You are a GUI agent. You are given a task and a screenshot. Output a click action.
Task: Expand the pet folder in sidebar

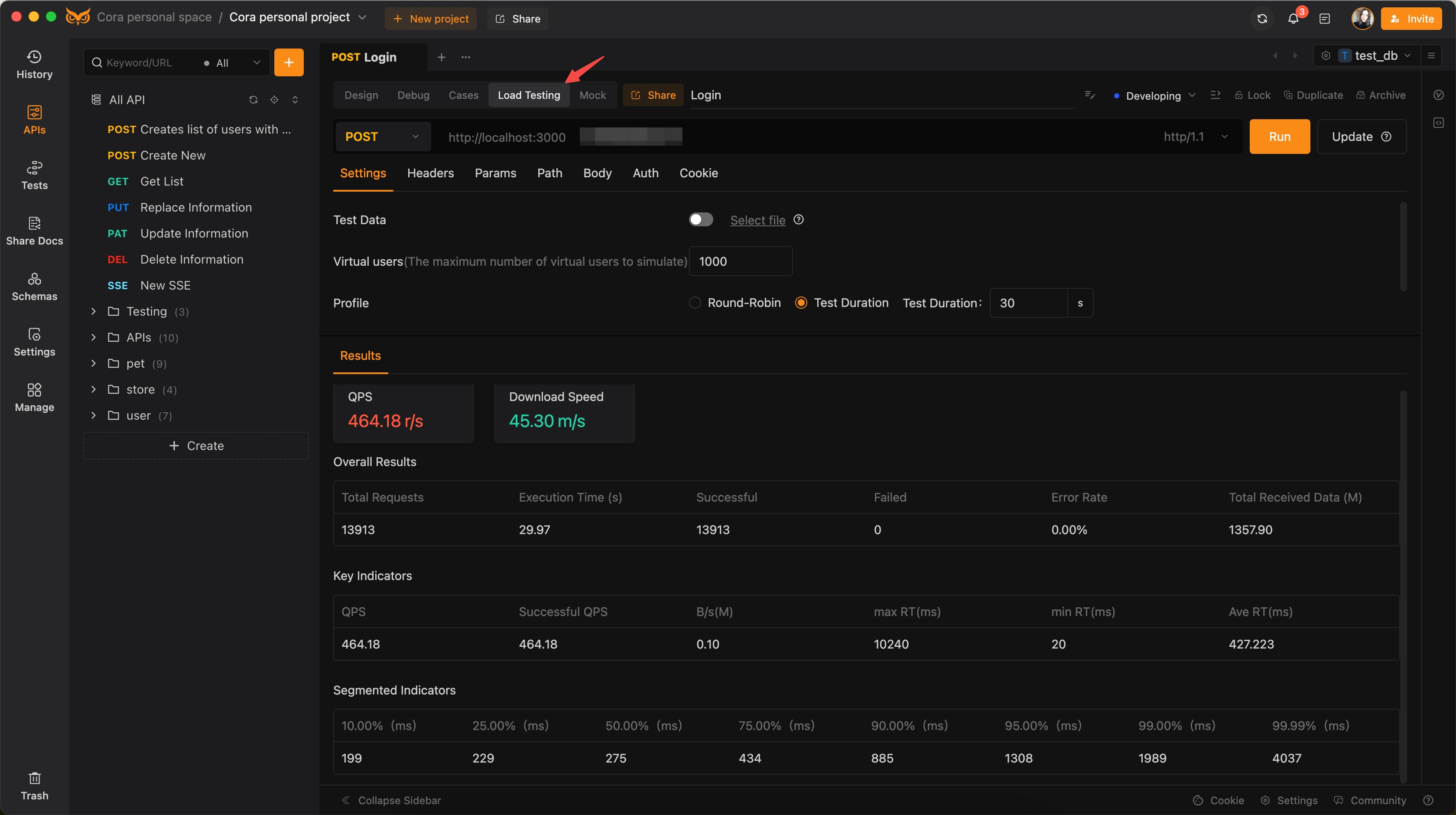pyautogui.click(x=94, y=363)
